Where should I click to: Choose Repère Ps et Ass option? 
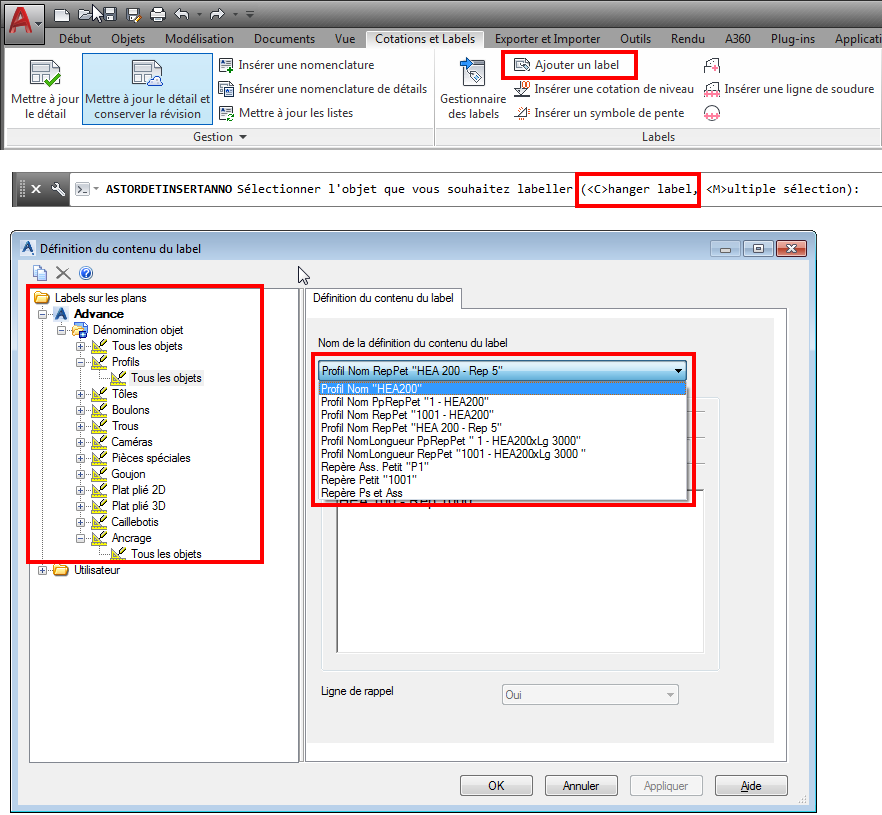coord(502,493)
